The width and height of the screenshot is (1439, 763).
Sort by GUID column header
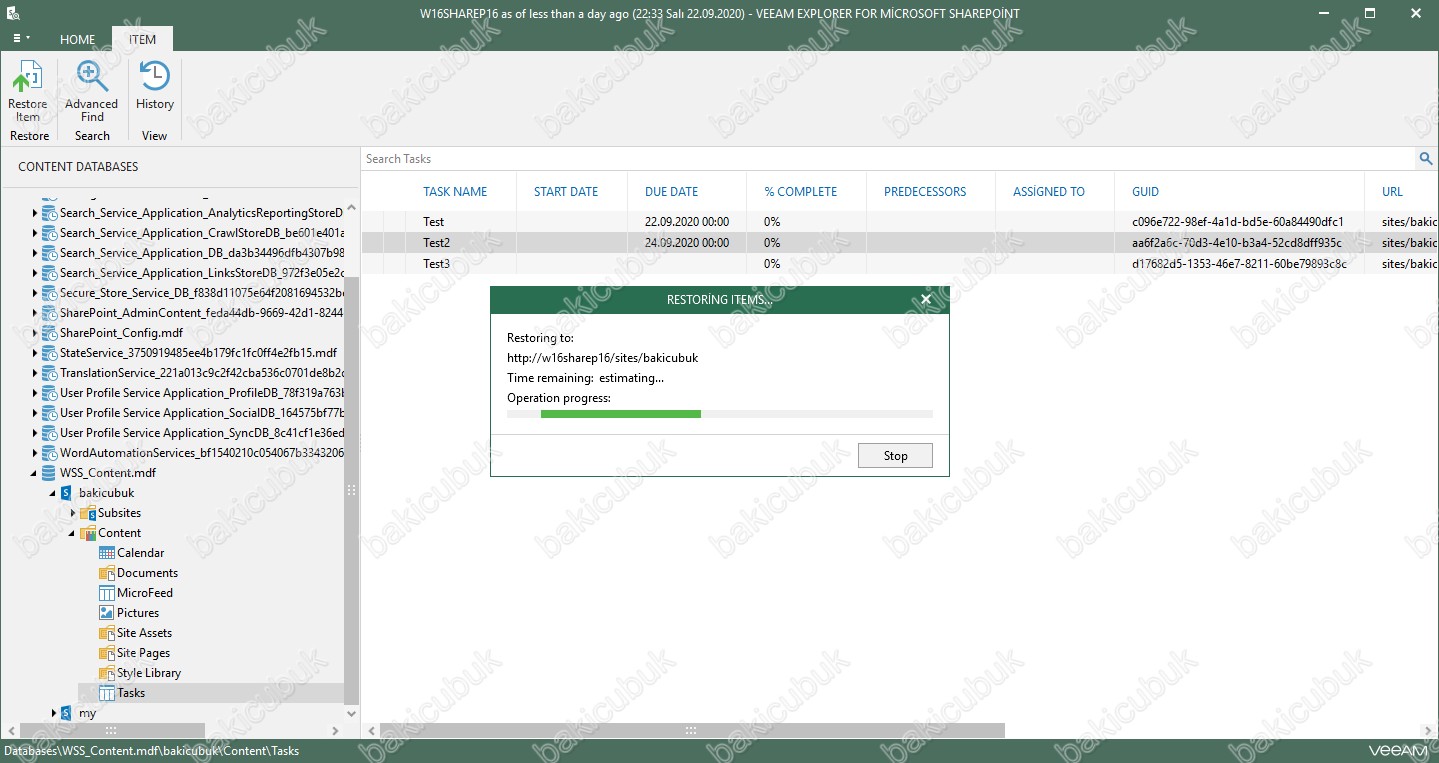(x=1146, y=191)
